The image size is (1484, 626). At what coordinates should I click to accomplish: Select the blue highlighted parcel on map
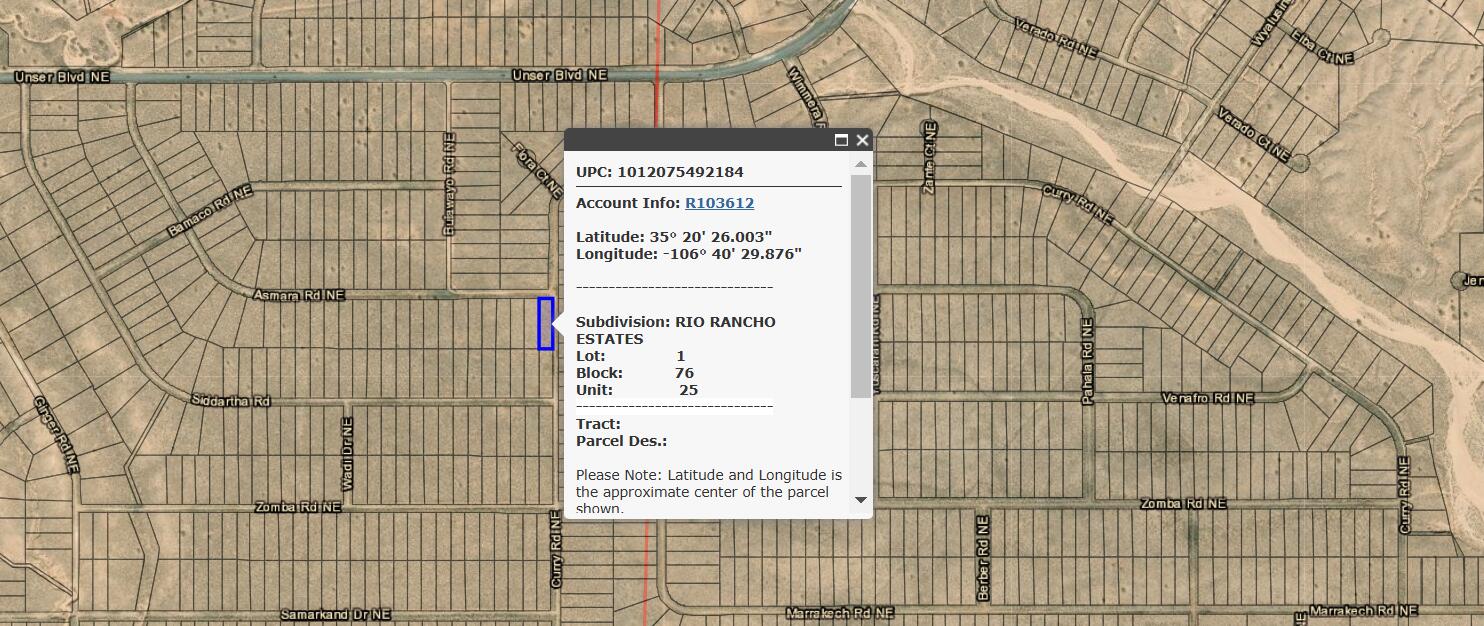[x=545, y=323]
